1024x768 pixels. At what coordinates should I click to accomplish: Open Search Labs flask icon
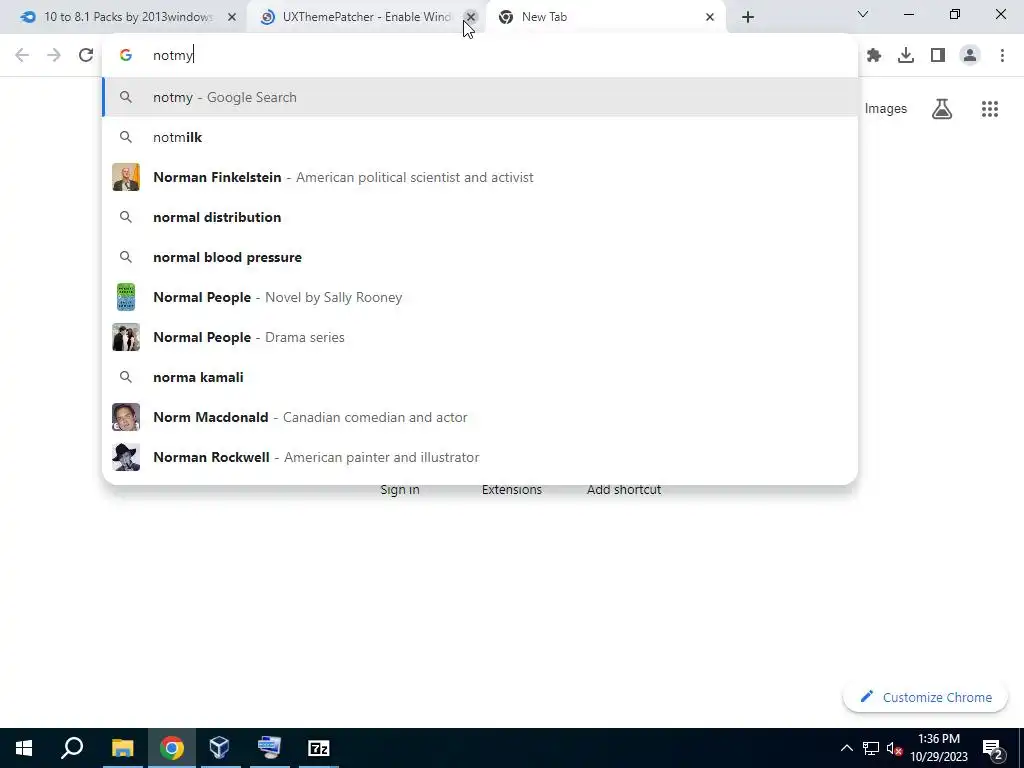(x=942, y=109)
